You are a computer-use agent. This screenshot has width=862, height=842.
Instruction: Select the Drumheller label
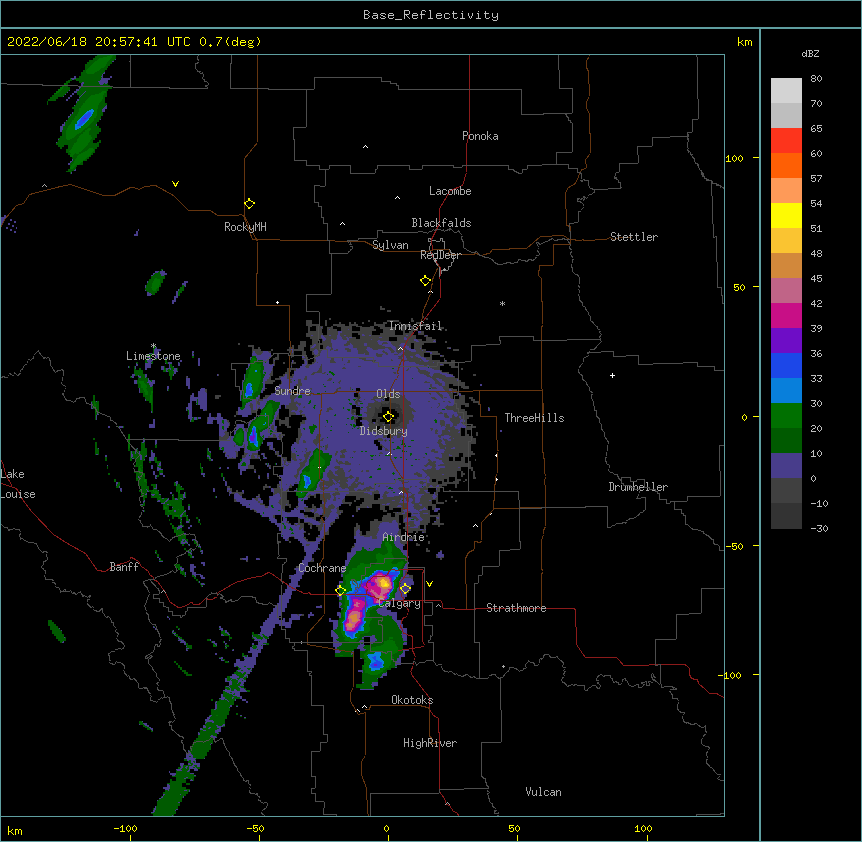[638, 487]
